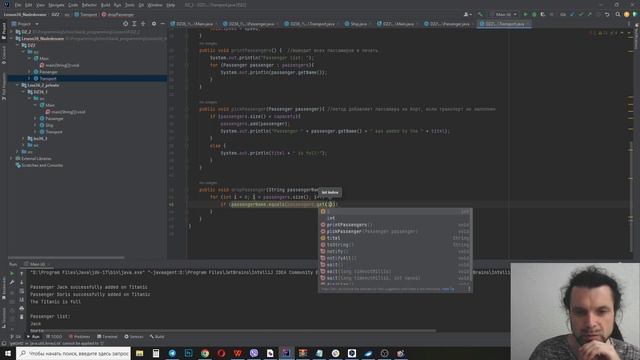Run the Main configuration with green play button
Viewport: 640px width, 360px height.
(x=525, y=14)
